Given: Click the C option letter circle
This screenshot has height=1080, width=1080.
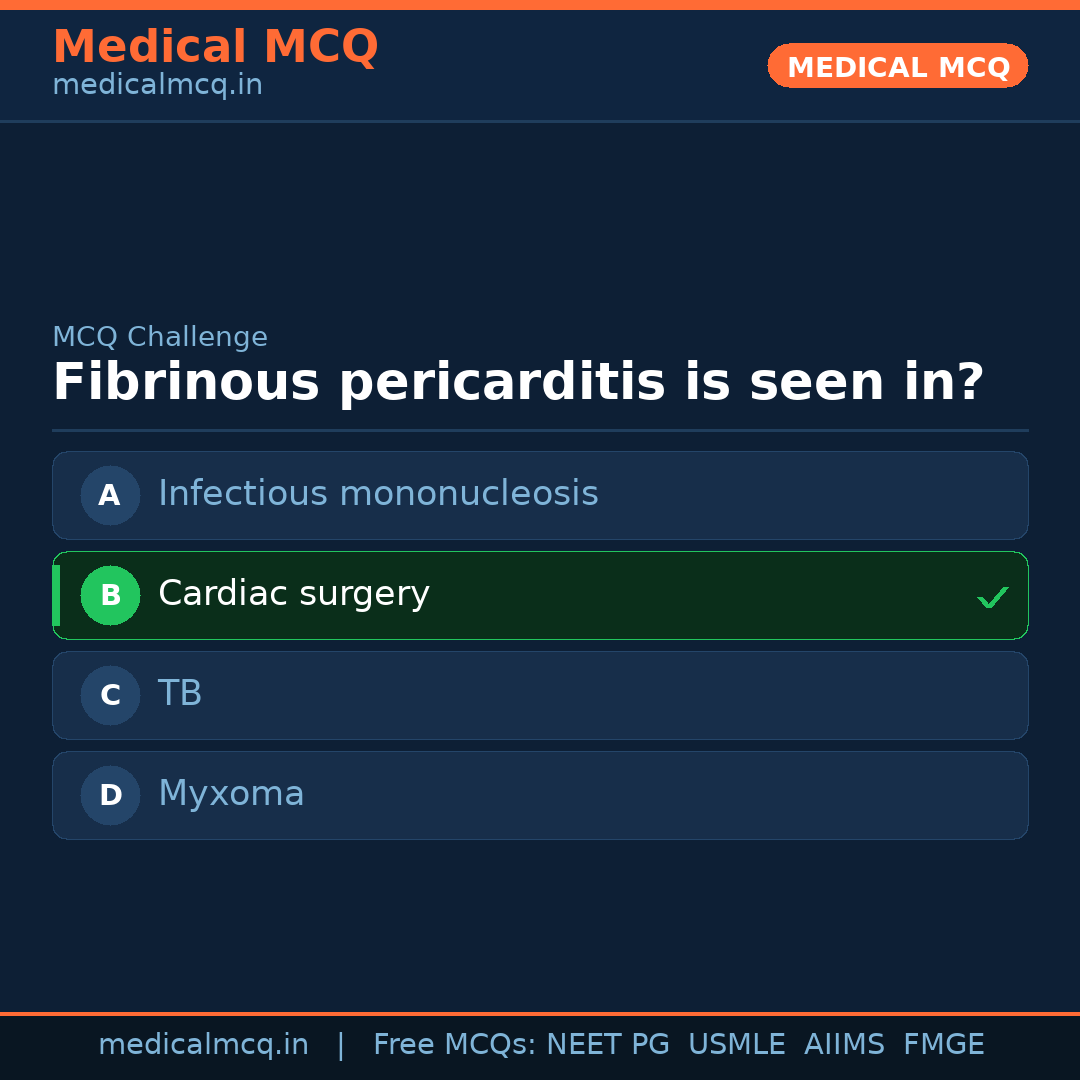Looking at the screenshot, I should click(110, 695).
